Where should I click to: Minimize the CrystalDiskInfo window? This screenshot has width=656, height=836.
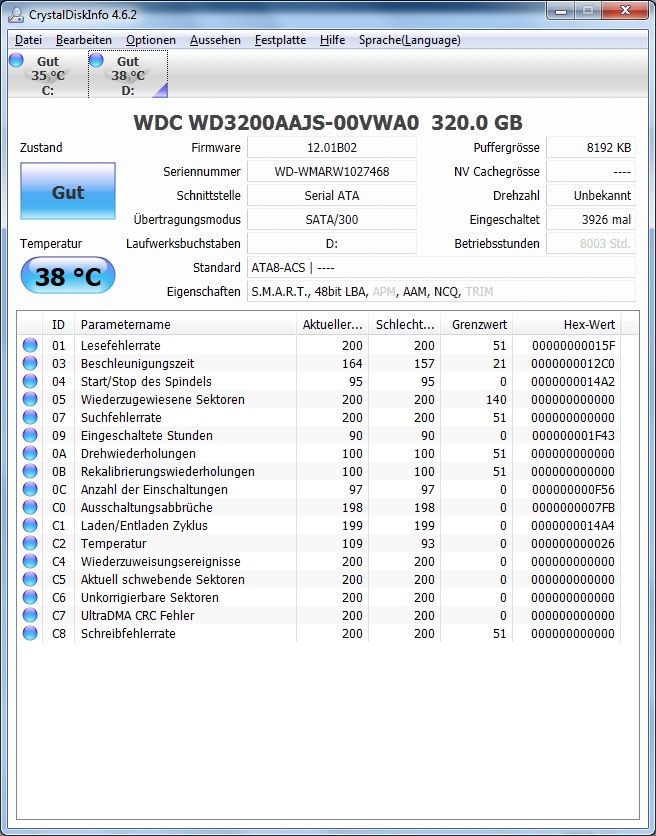tap(561, 11)
